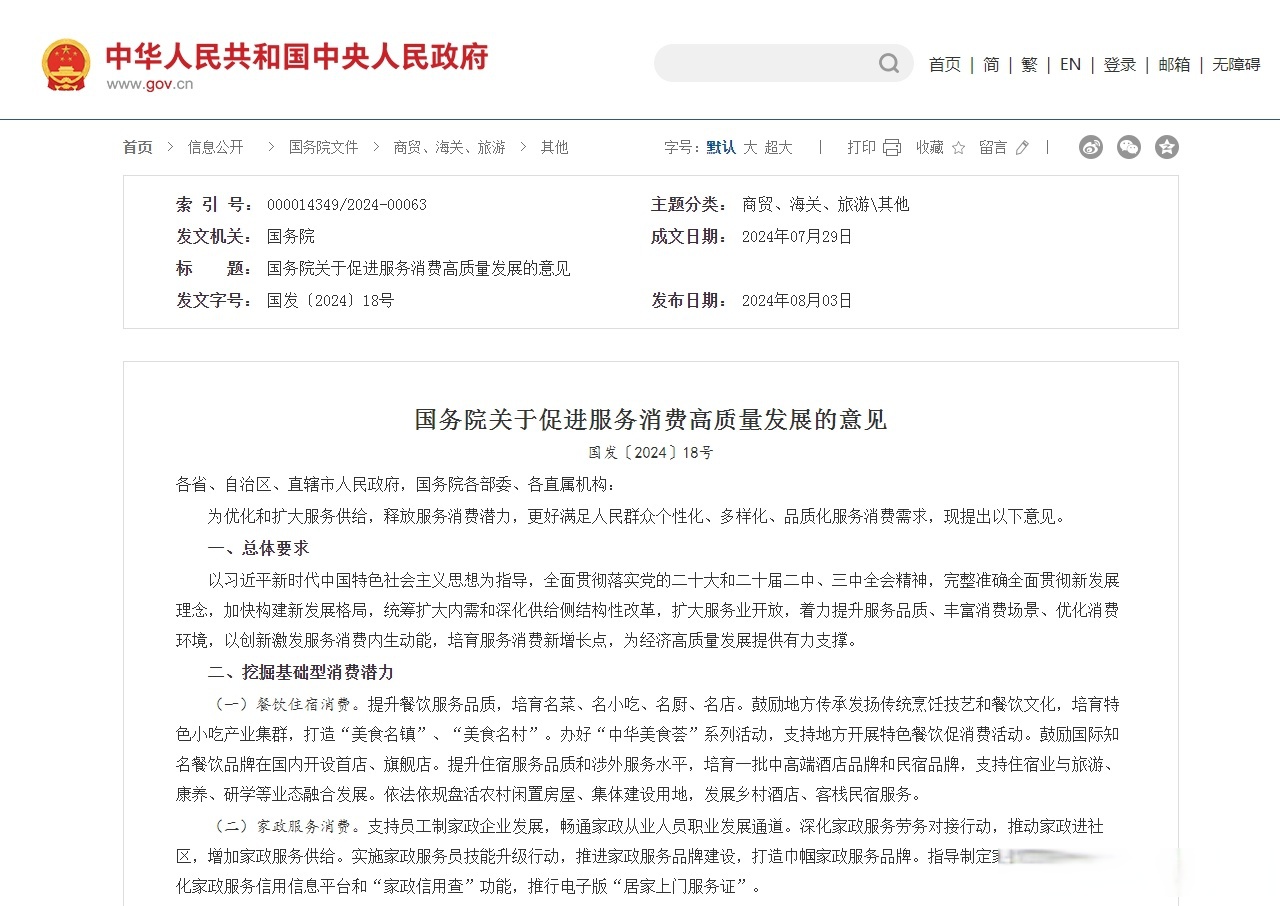Open the 邮箱 mailbox link
This screenshot has width=1280, height=906.
coord(1173,64)
